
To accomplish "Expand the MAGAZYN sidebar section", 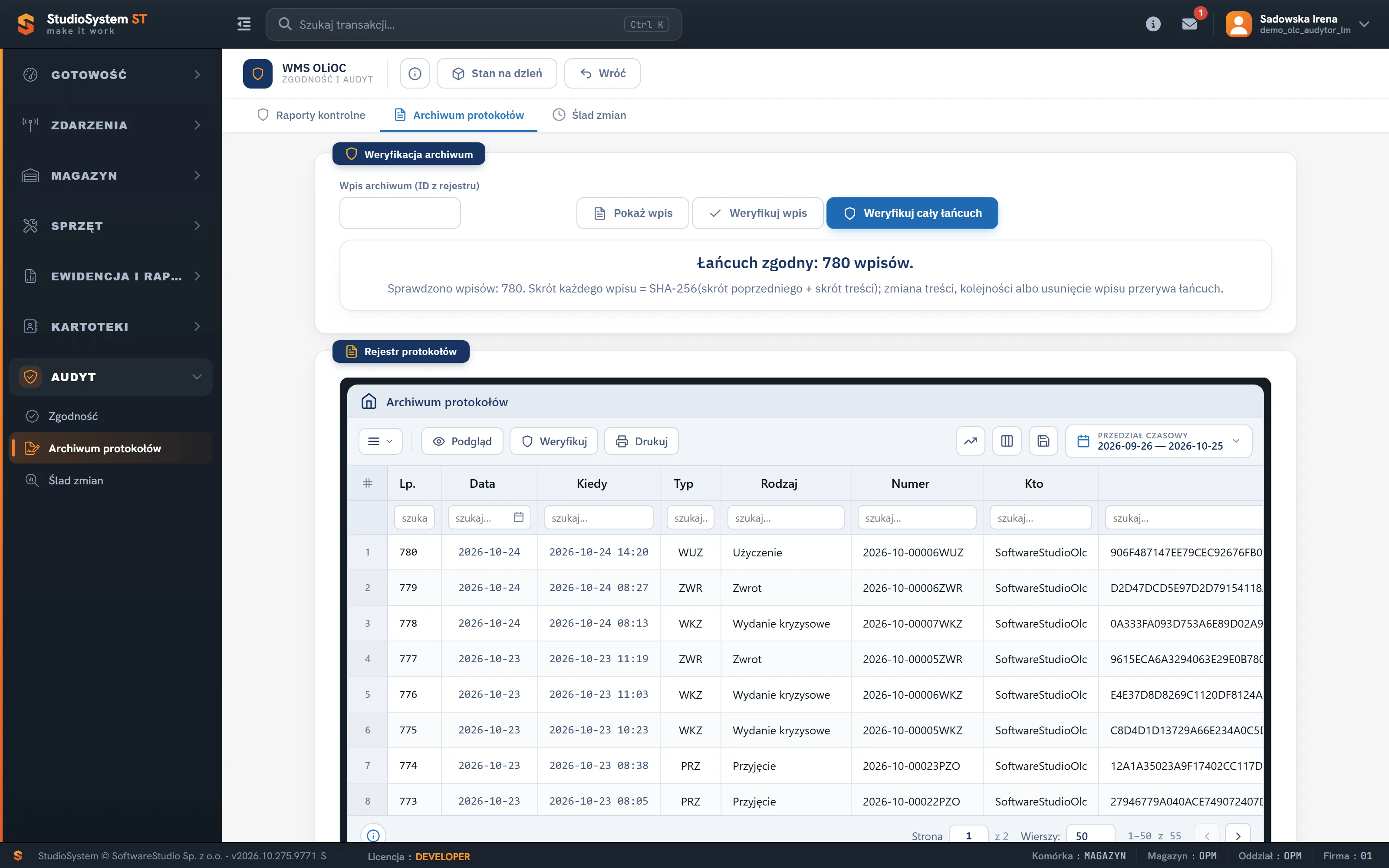I will (111, 176).
